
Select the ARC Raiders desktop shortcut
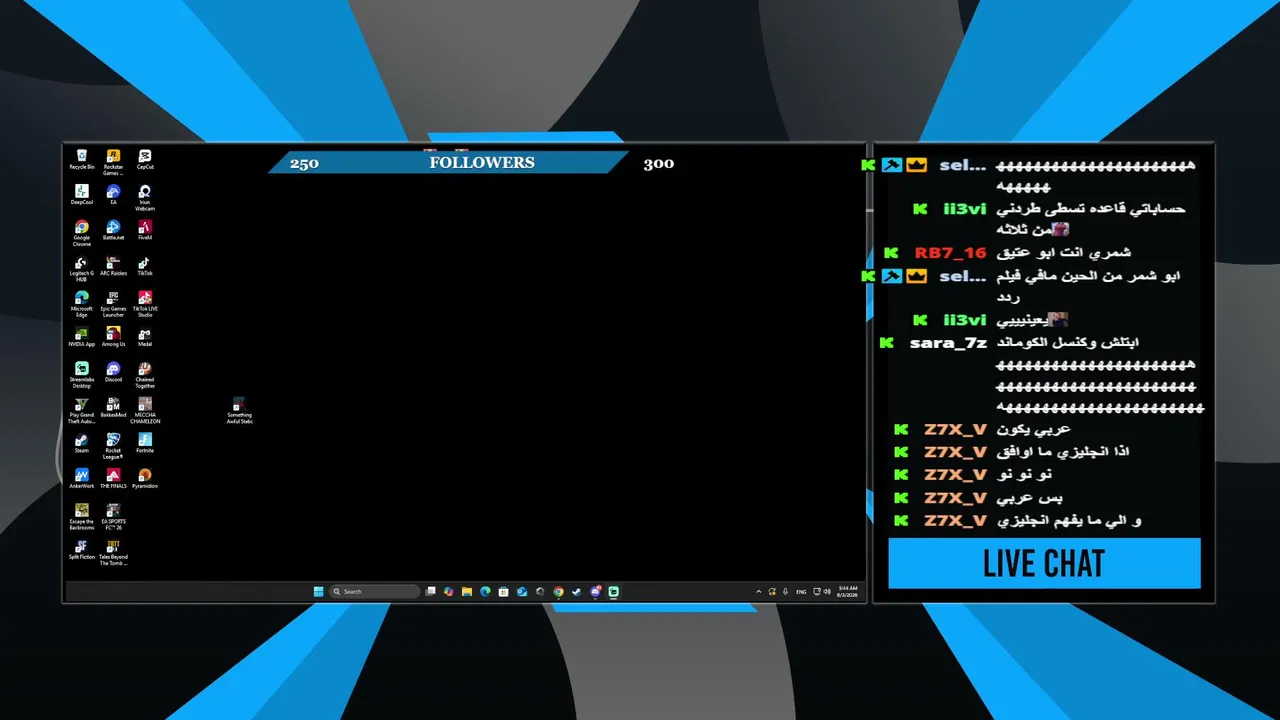113,267
